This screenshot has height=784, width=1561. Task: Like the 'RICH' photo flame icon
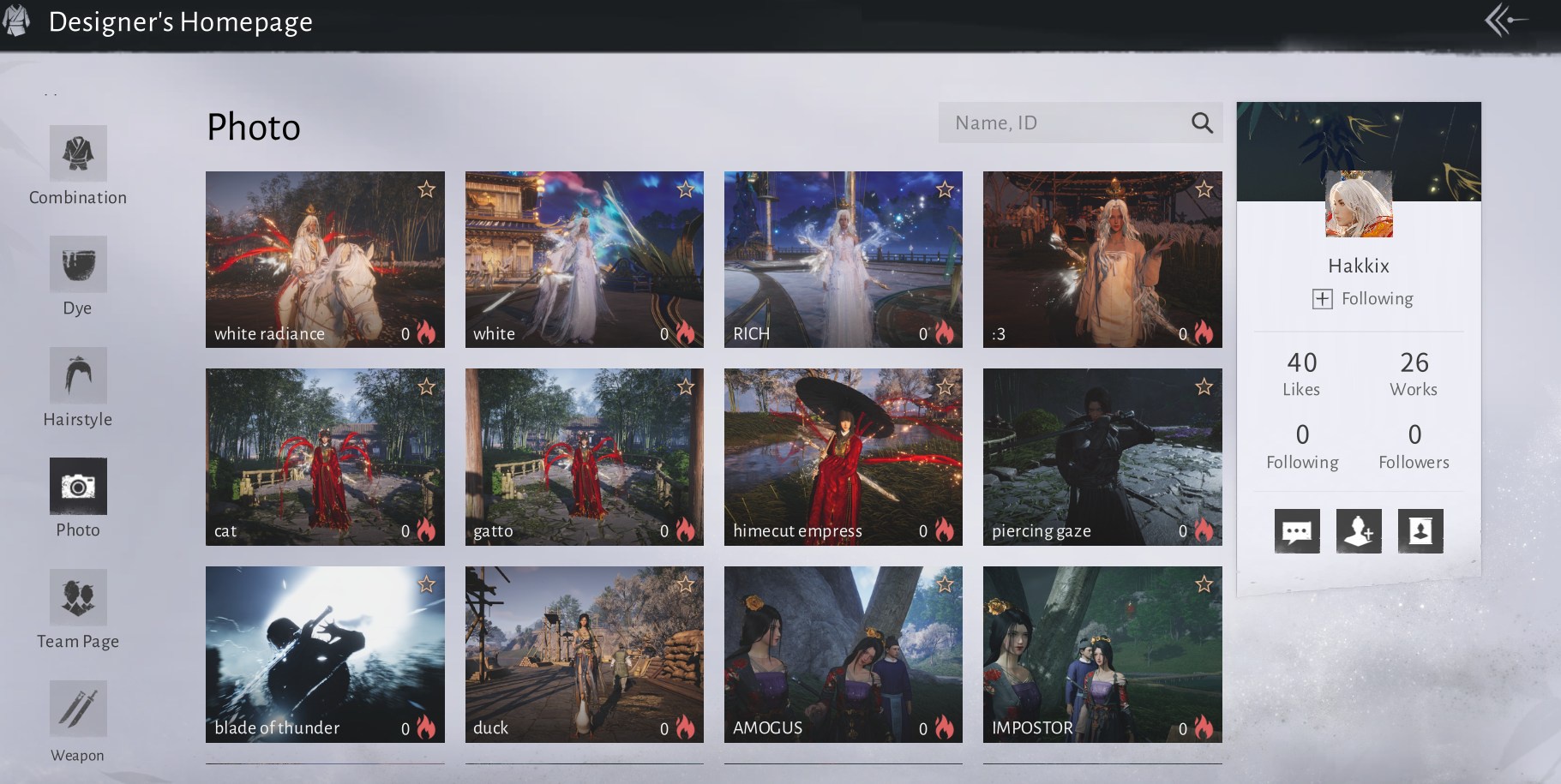944,332
